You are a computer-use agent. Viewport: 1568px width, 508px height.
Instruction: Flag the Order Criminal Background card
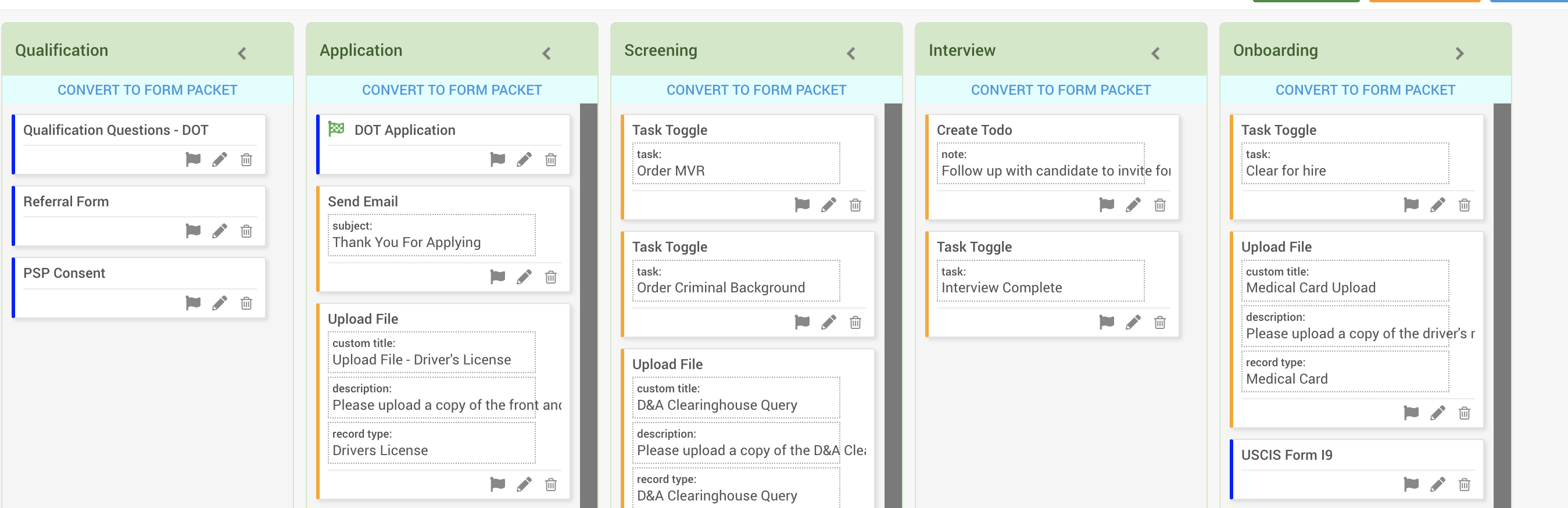coord(802,322)
